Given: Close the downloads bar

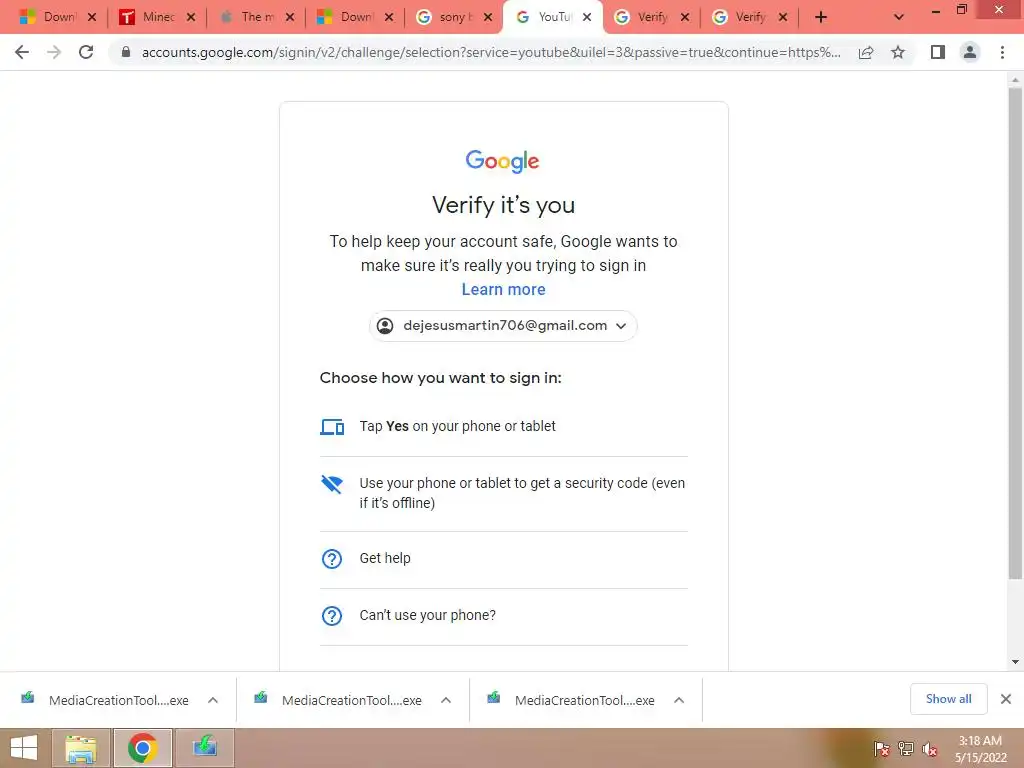Looking at the screenshot, I should pos(1006,699).
